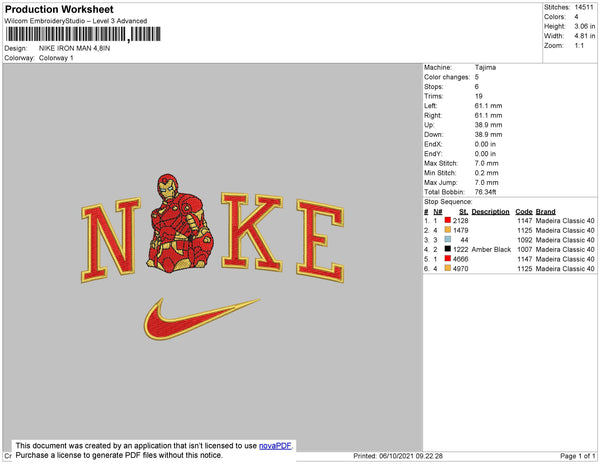The image size is (600, 464).
Task: Select the Max Stitch value 7.0 mm
Action: pyautogui.click(x=487, y=163)
